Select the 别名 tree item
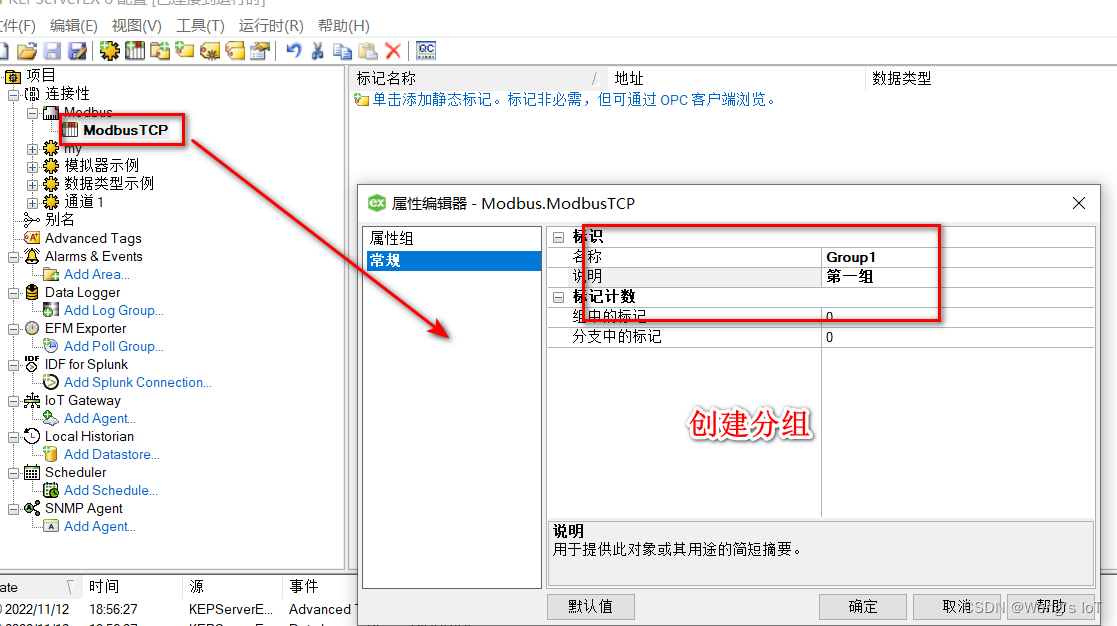Screen dimensions: 1117x626 click(x=59, y=219)
